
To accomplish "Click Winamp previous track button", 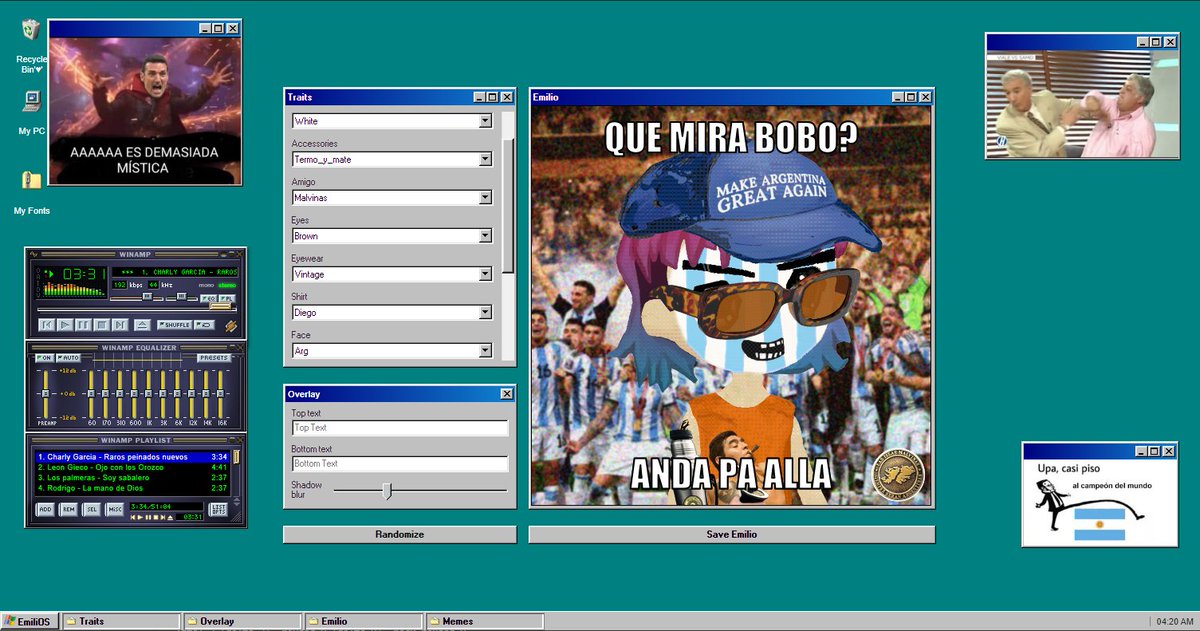I will point(46,325).
